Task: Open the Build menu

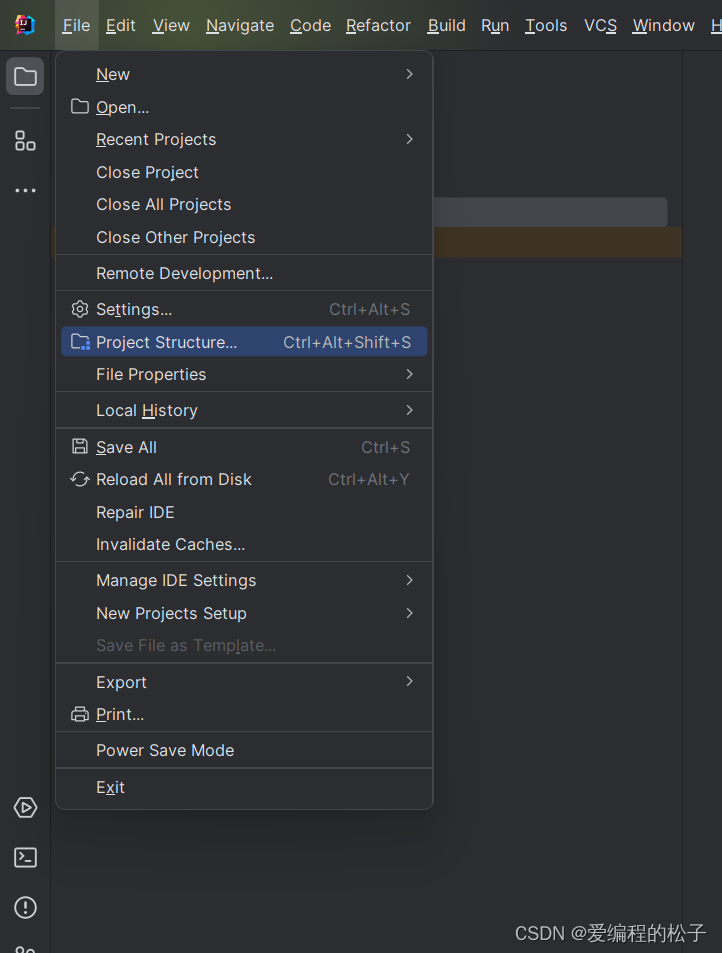Action: [447, 26]
